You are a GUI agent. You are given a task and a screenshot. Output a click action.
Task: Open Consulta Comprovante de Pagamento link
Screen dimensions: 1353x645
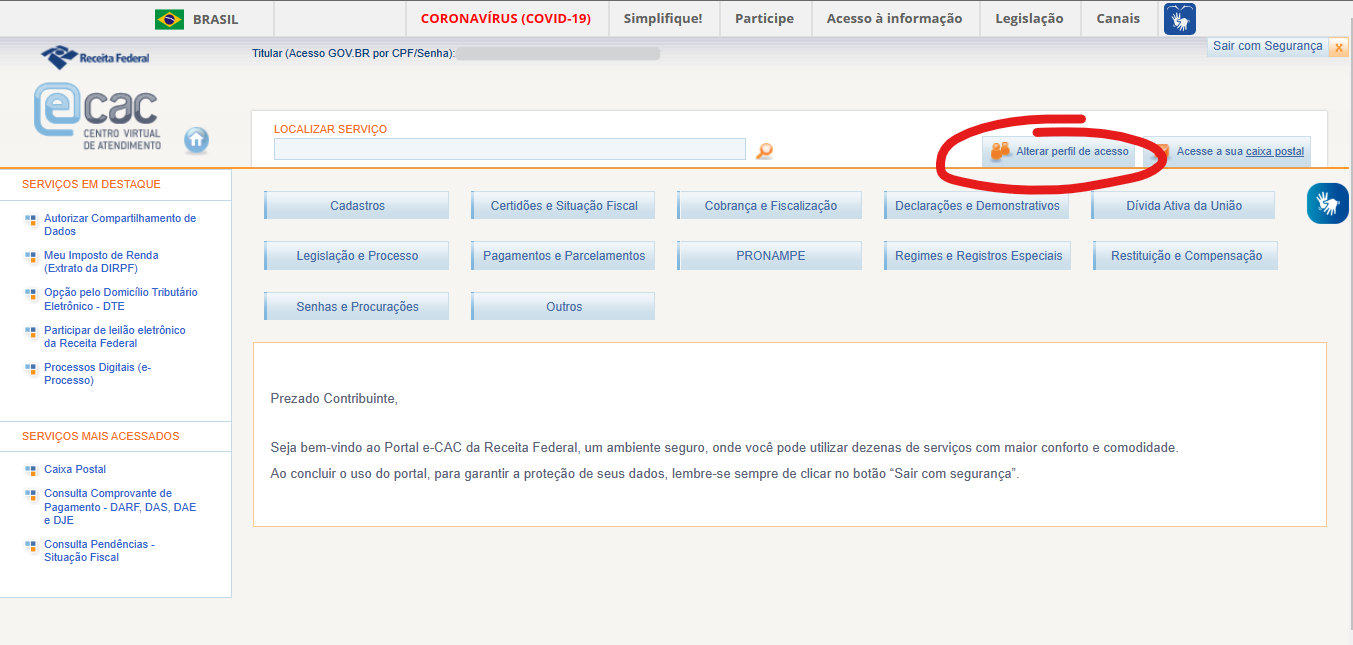(120, 507)
